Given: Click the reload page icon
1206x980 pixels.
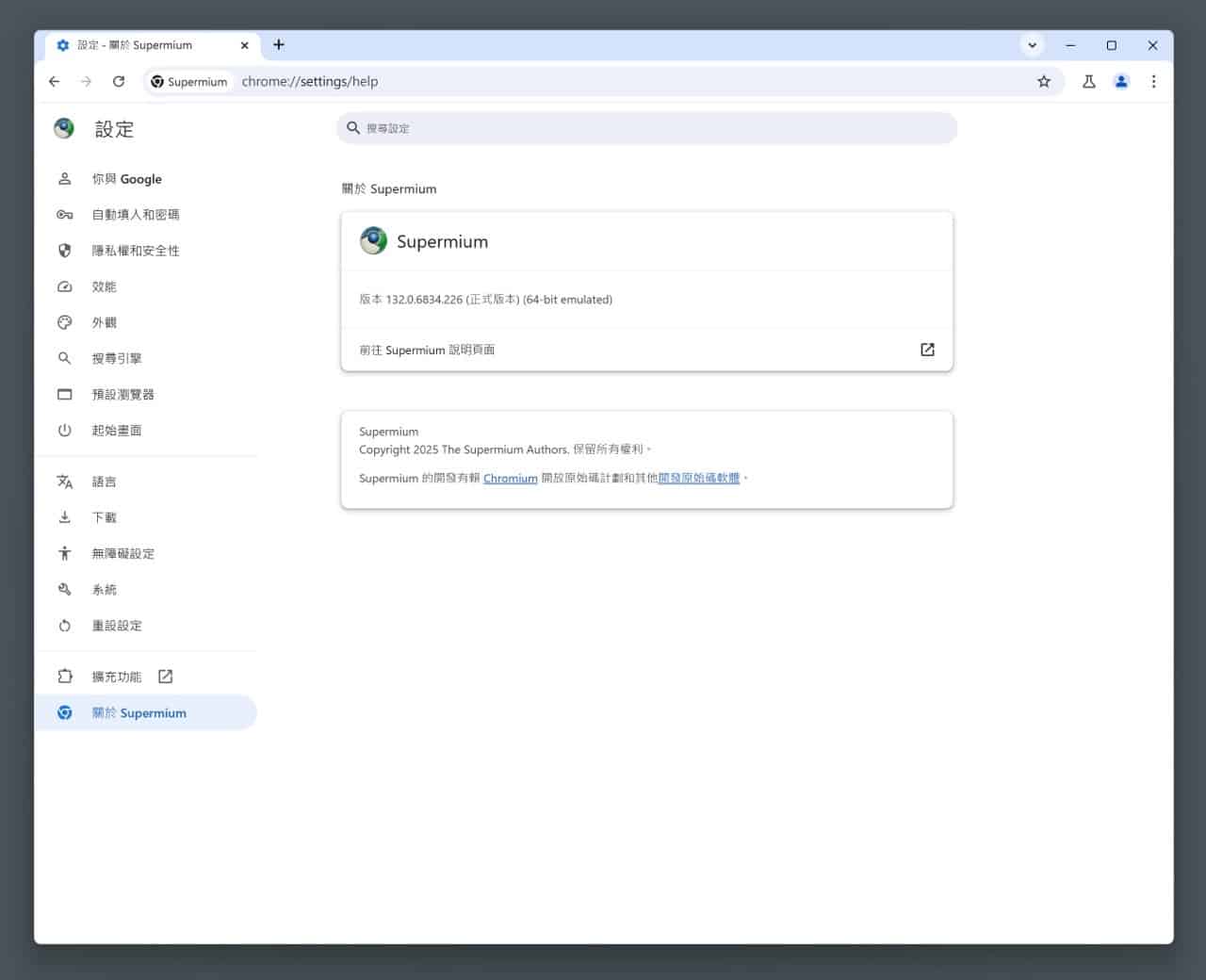Looking at the screenshot, I should pos(119,82).
